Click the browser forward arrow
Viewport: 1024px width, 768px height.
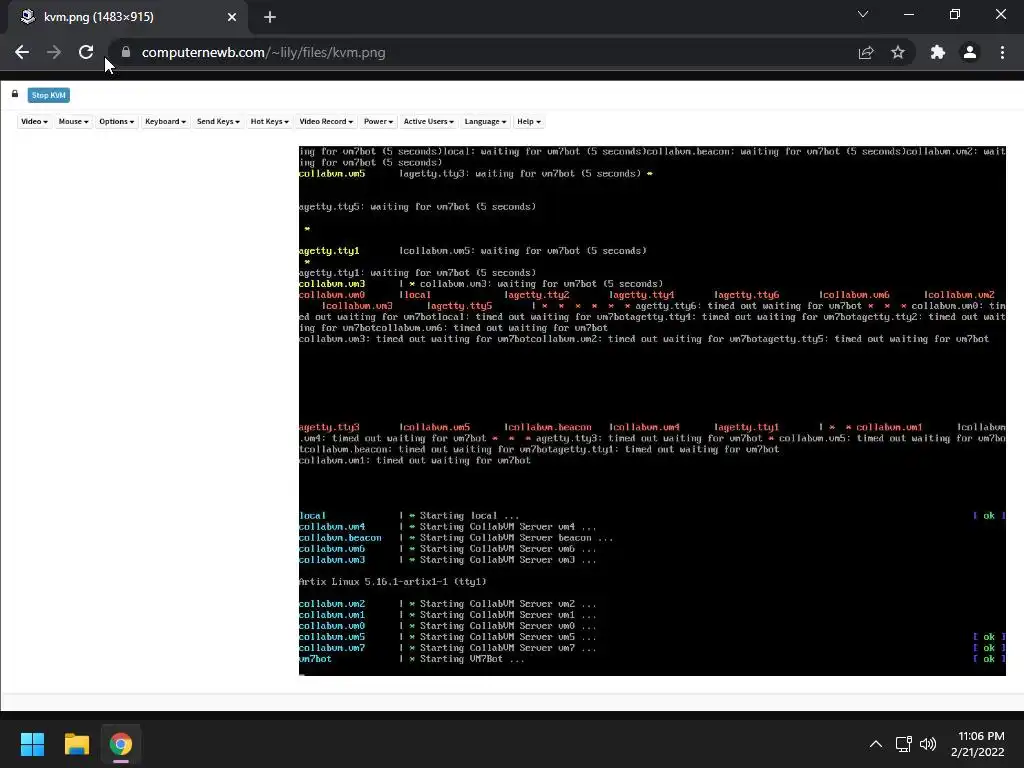click(x=54, y=52)
